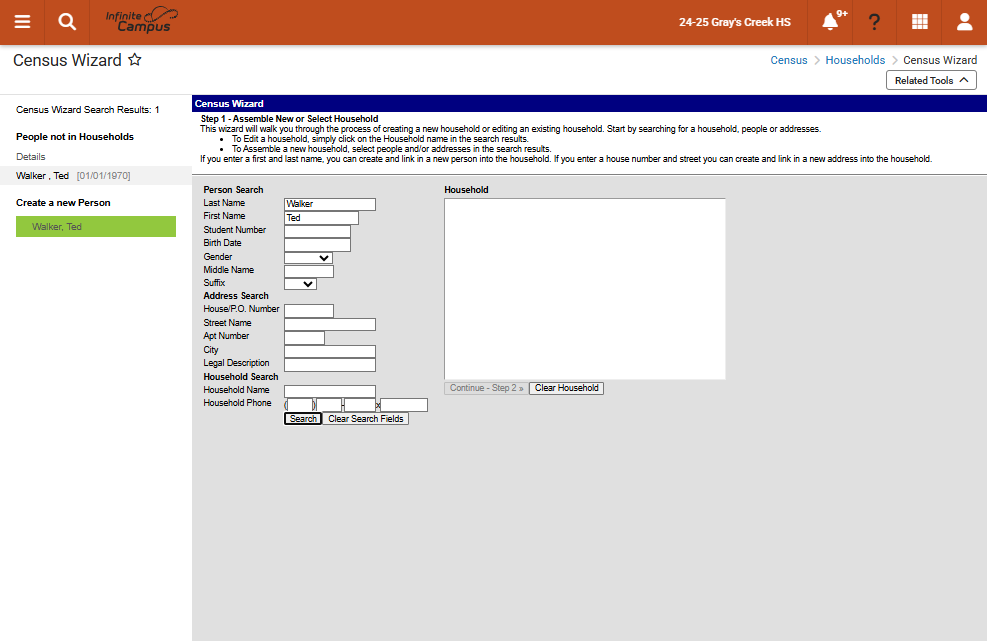987x641 pixels.
Task: Click People not in Households heading
Action: (75, 137)
